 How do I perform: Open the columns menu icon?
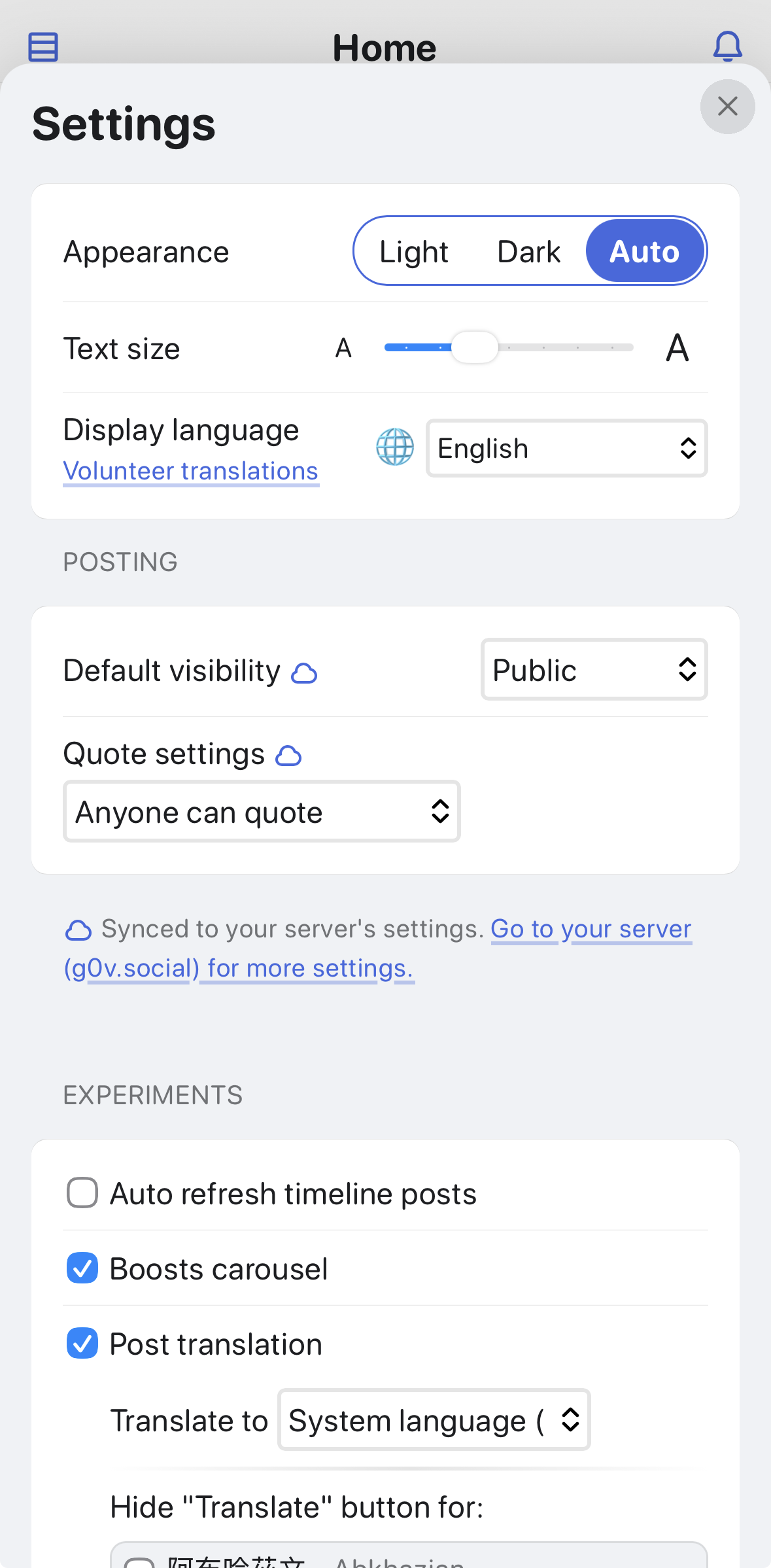tap(43, 47)
